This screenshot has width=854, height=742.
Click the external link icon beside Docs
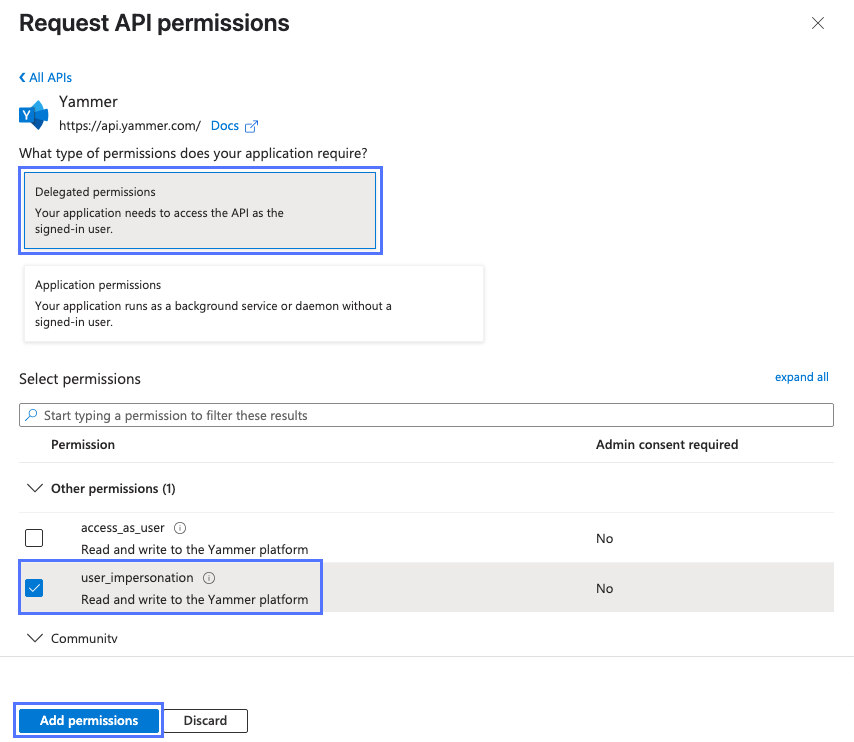251,126
